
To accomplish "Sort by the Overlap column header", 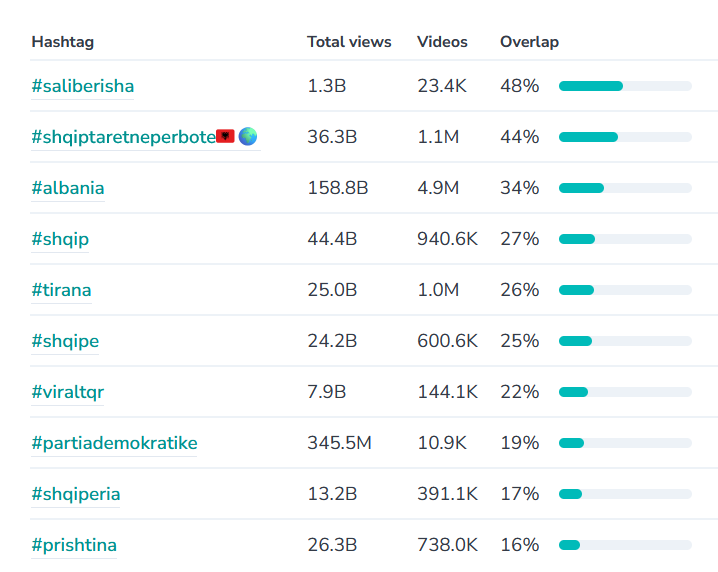I will click(529, 42).
